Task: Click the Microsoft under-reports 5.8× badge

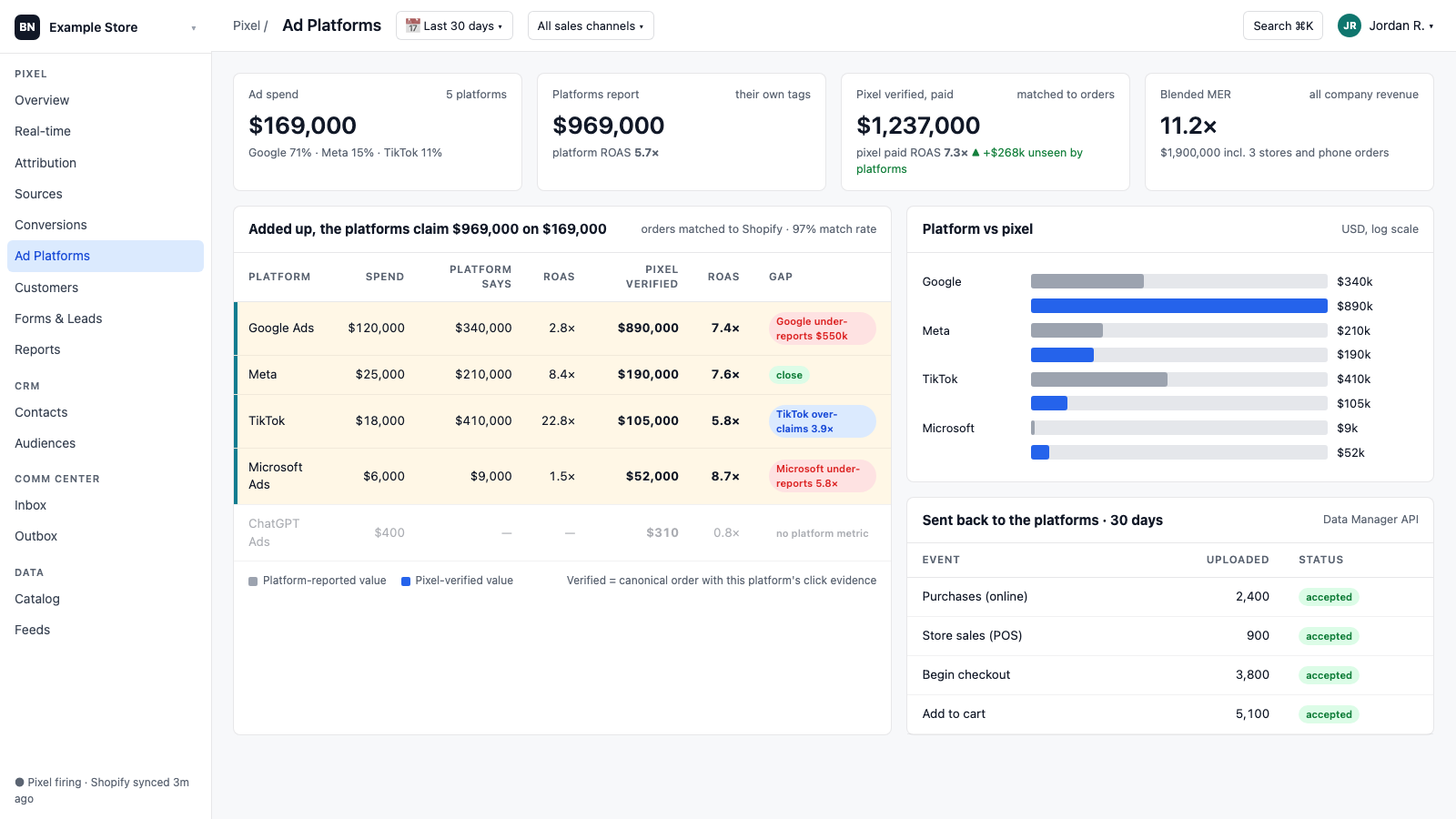Action: tap(823, 476)
